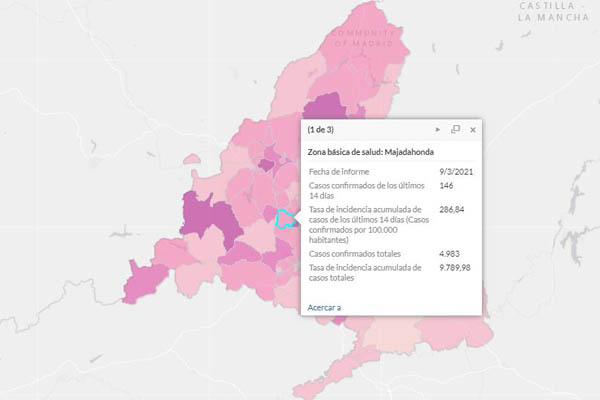The height and width of the screenshot is (400, 600).
Task: Close the Majadahonda info popup
Action: click(473, 130)
